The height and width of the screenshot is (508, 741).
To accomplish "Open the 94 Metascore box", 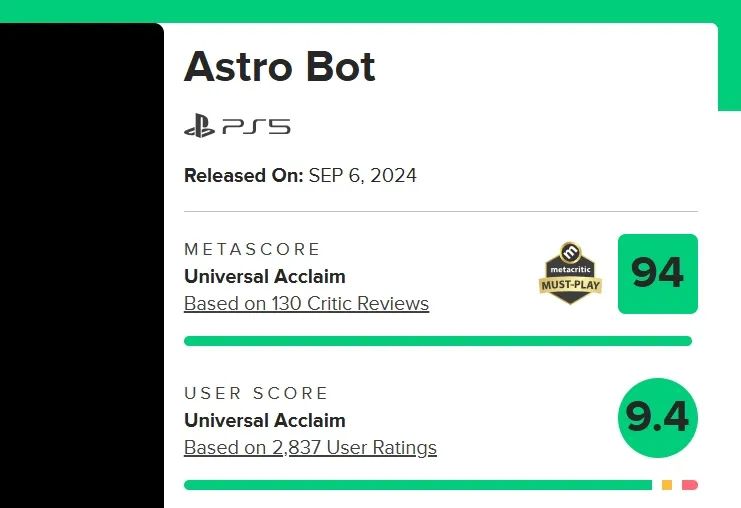I will (657, 274).
